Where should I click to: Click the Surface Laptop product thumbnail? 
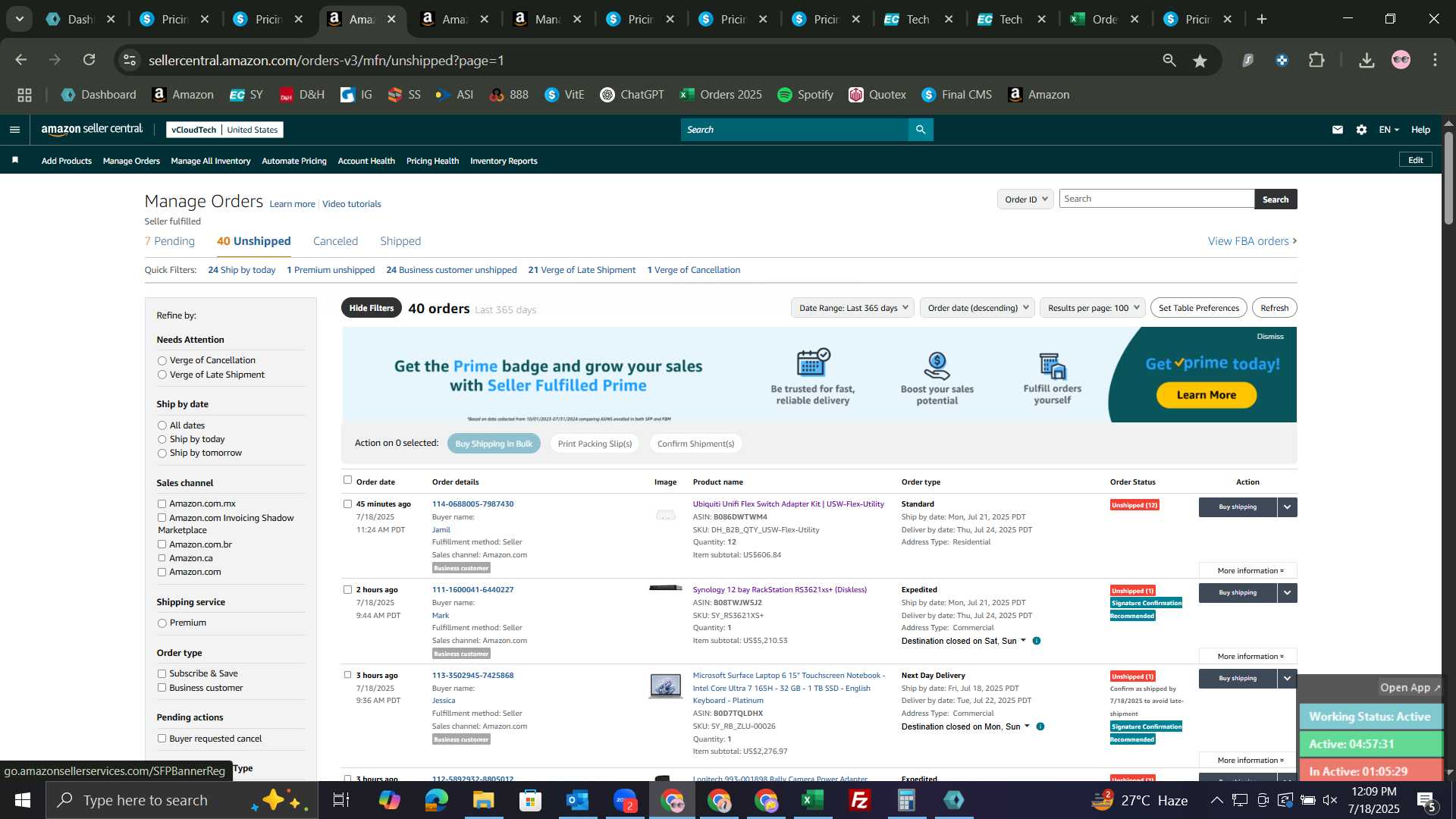point(666,686)
